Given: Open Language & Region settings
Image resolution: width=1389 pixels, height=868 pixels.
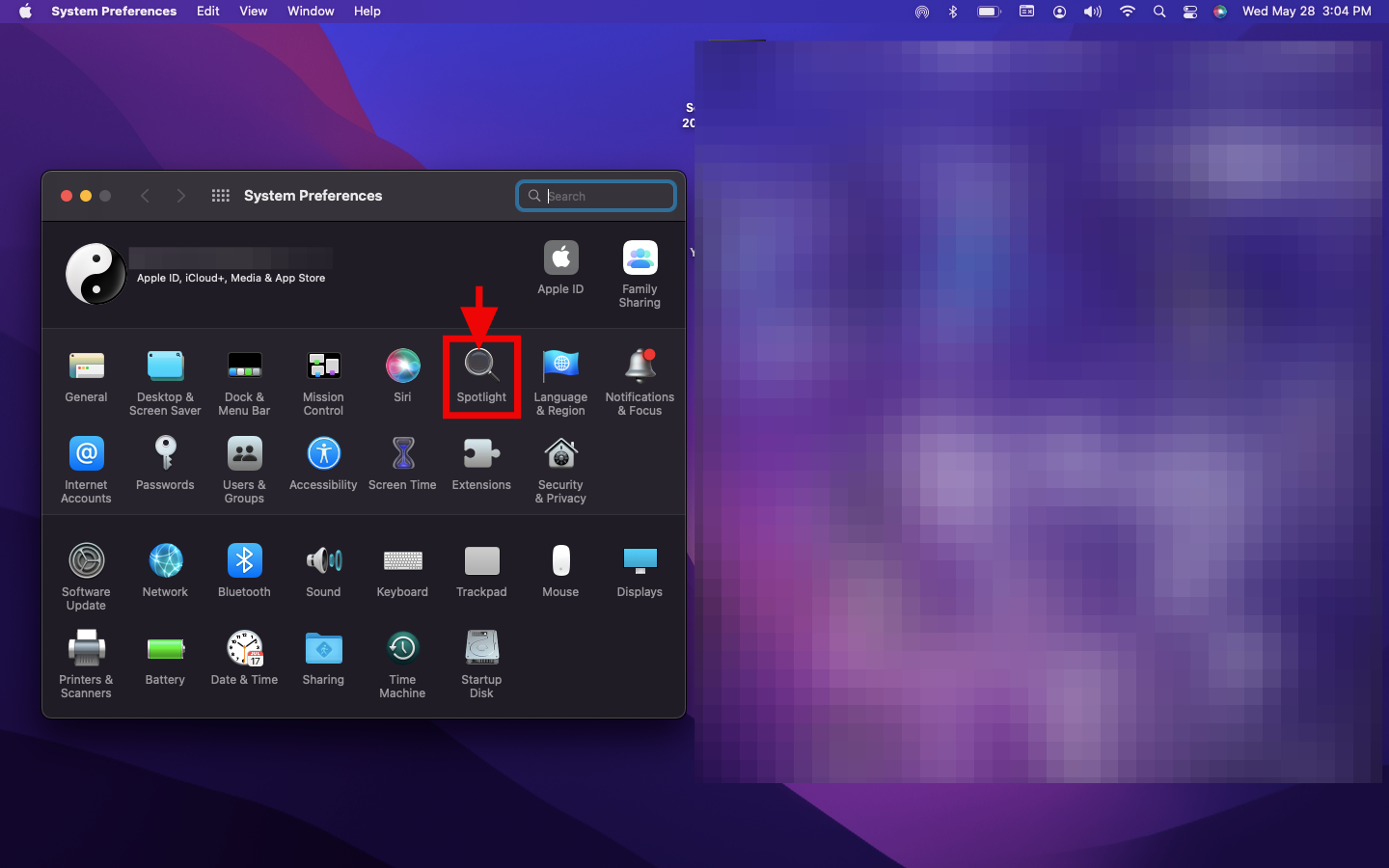Looking at the screenshot, I should point(560,383).
